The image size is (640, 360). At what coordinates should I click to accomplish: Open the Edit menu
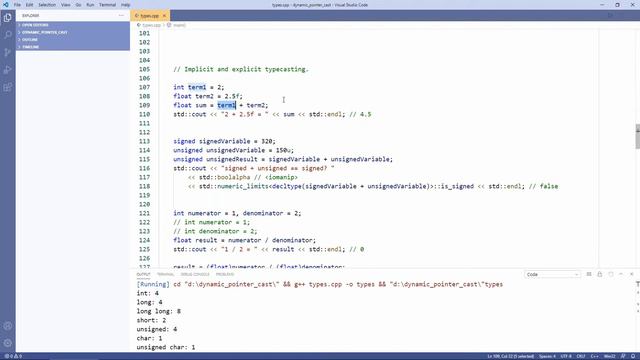(29, 5)
